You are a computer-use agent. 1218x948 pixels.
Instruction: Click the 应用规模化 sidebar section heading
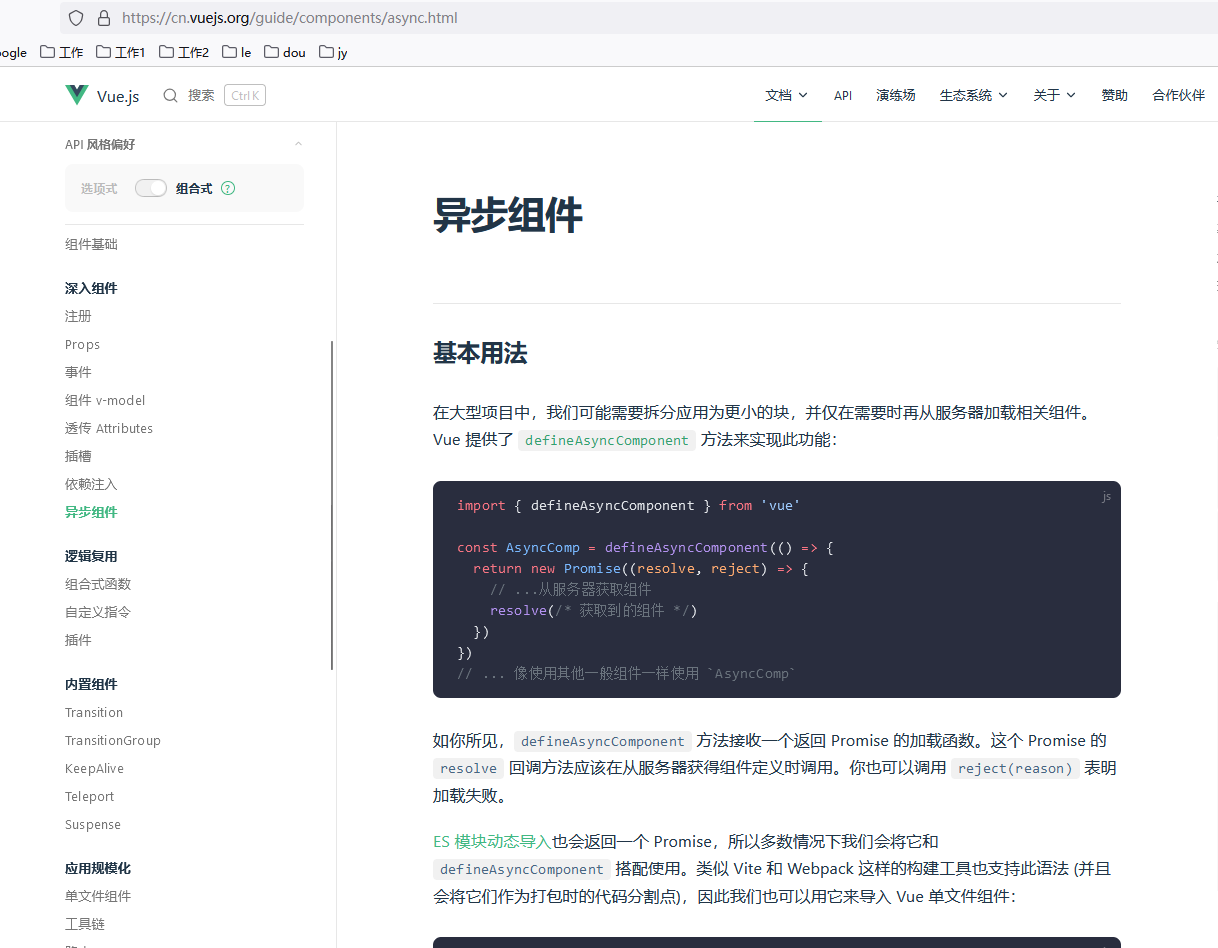click(98, 868)
